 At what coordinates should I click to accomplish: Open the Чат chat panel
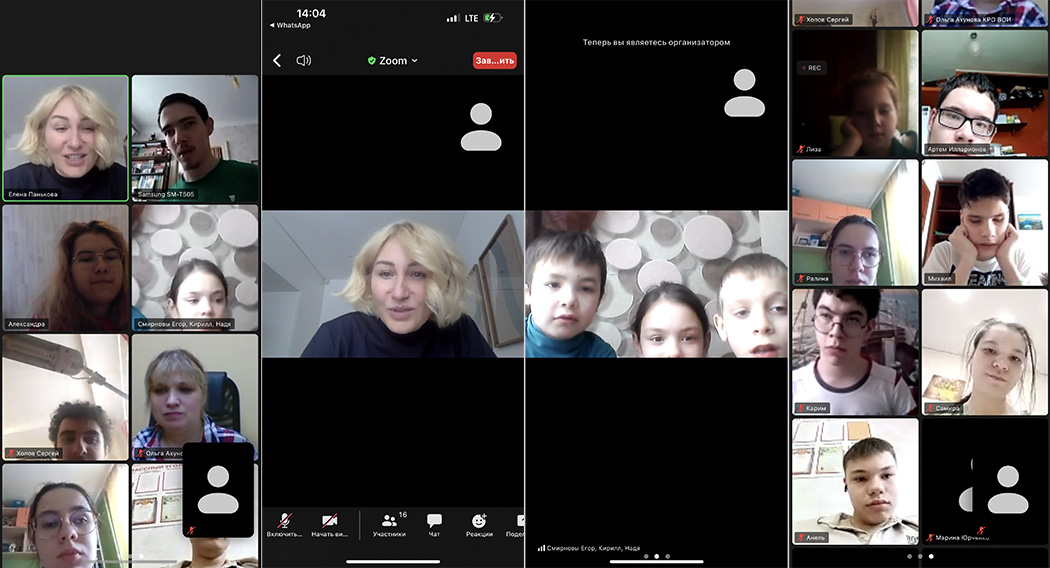click(434, 525)
